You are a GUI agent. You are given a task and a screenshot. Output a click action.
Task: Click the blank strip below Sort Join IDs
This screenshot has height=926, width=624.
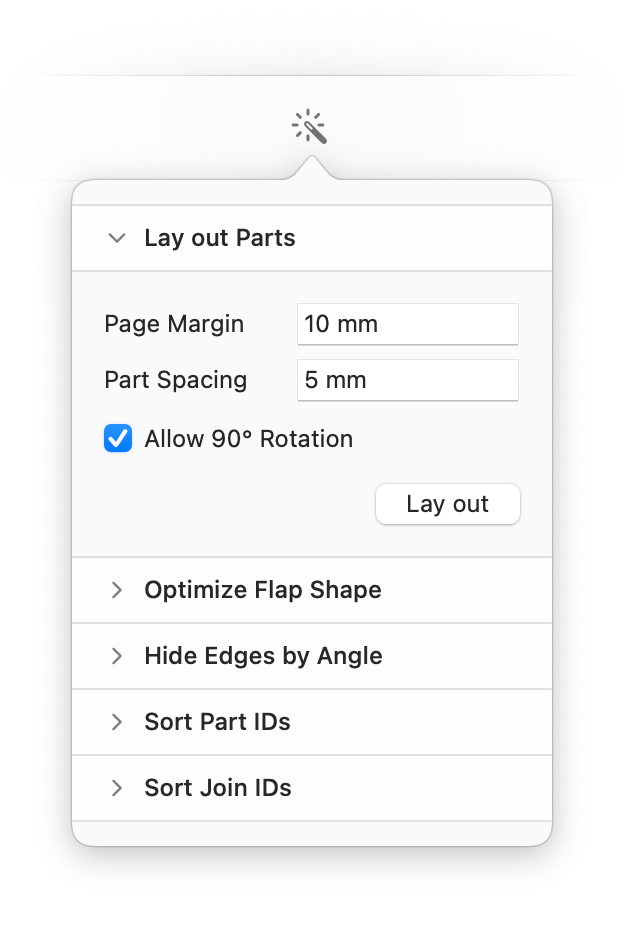(311, 833)
